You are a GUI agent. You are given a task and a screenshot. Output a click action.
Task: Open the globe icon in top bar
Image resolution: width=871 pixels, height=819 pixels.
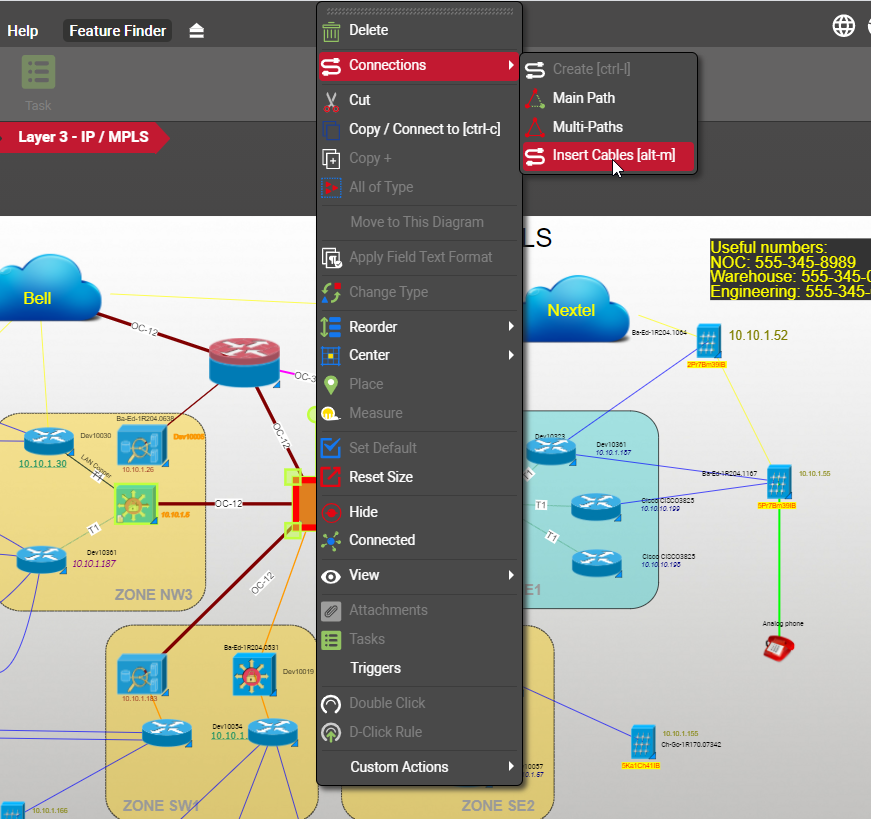click(x=844, y=26)
